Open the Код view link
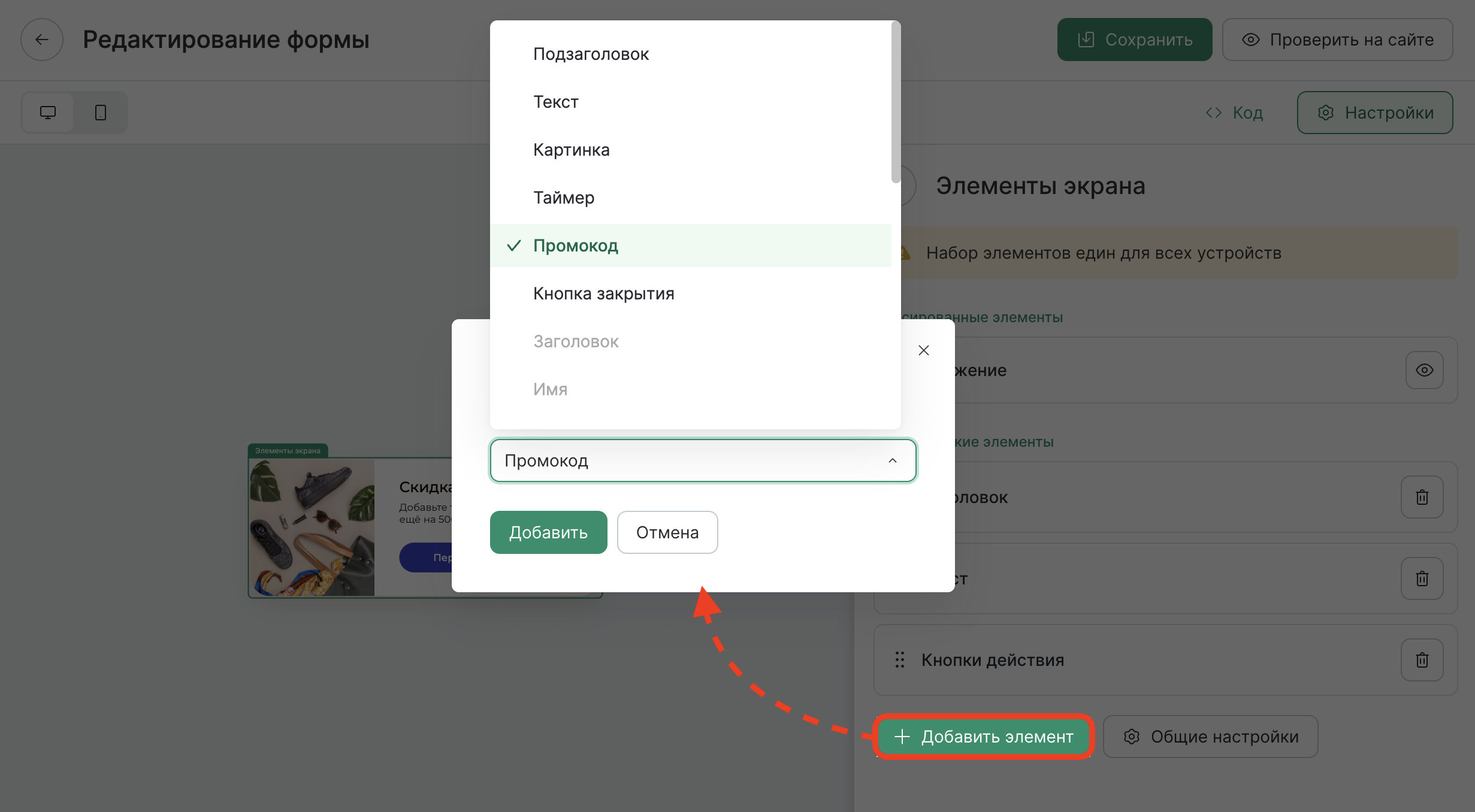Image resolution: width=1475 pixels, height=812 pixels. [x=1235, y=113]
